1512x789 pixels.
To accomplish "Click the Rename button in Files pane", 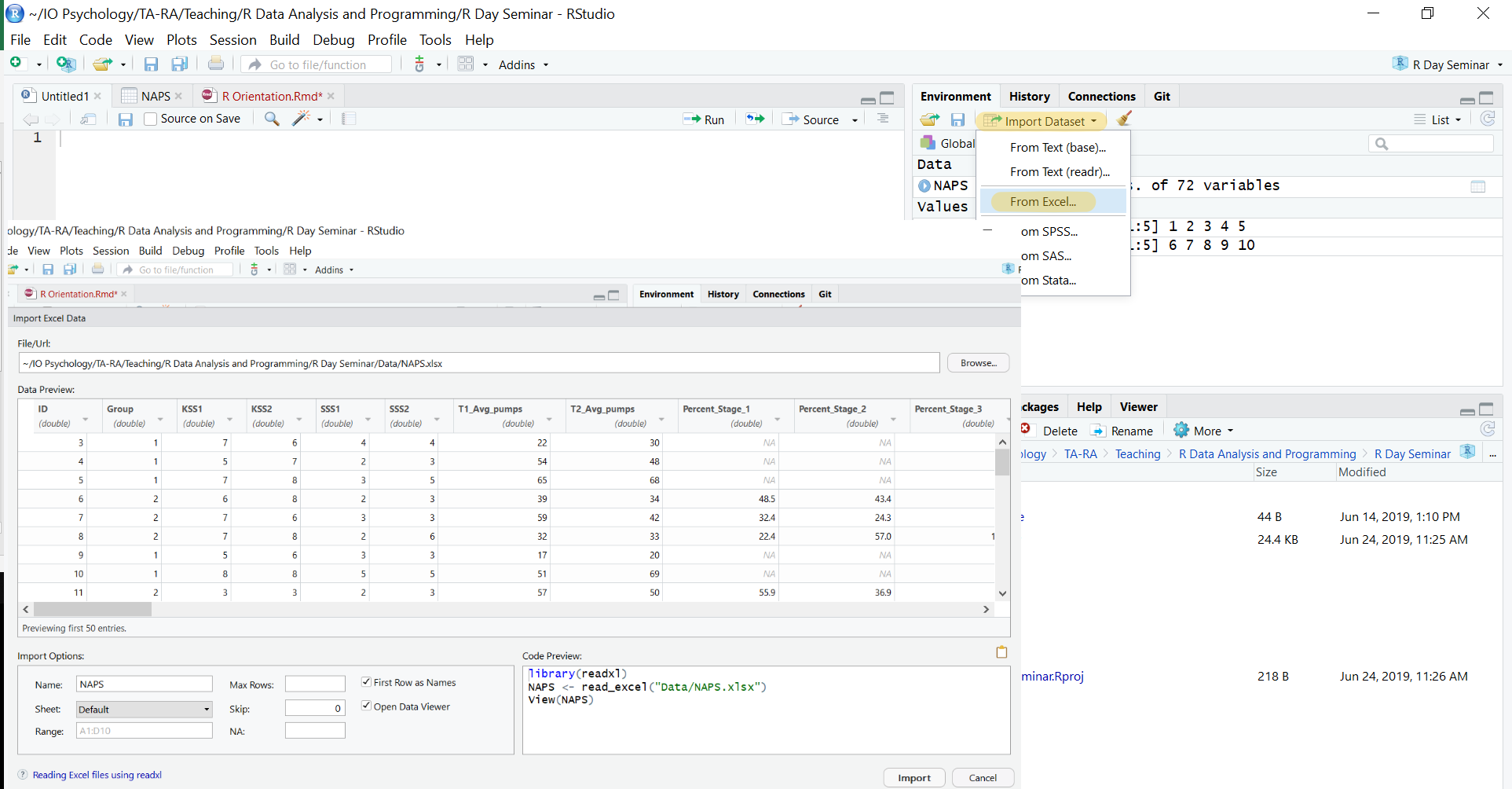I will [x=1122, y=431].
